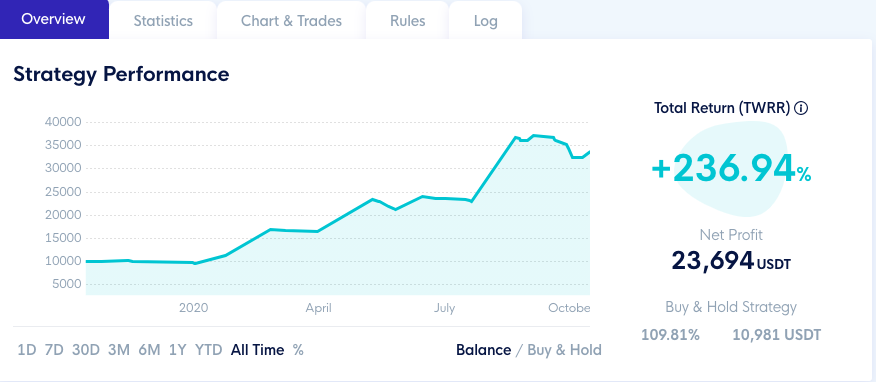Click the Total Return info icon

pos(801,108)
